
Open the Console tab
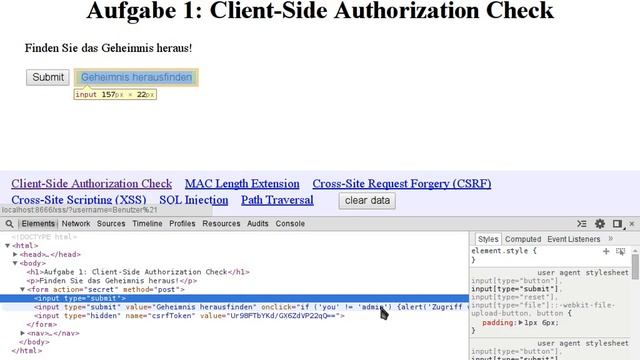click(290, 224)
